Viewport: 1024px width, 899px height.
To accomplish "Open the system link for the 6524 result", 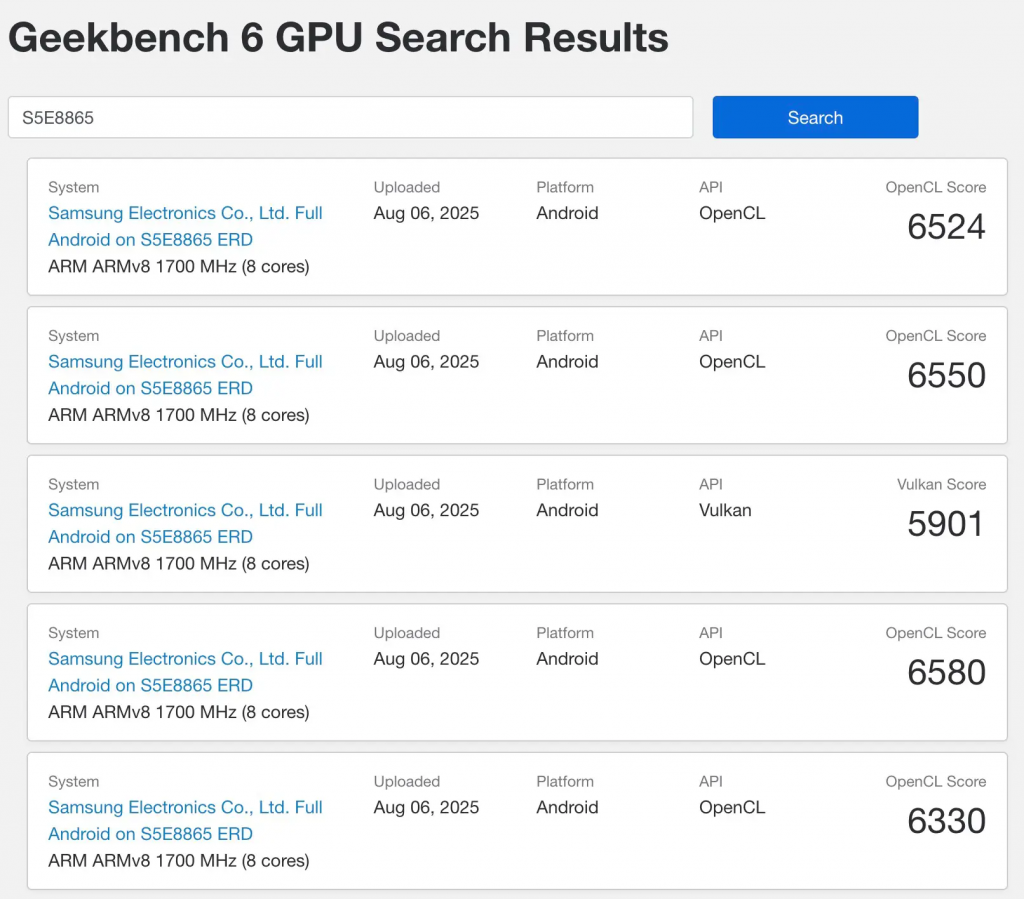I will click(x=185, y=226).
